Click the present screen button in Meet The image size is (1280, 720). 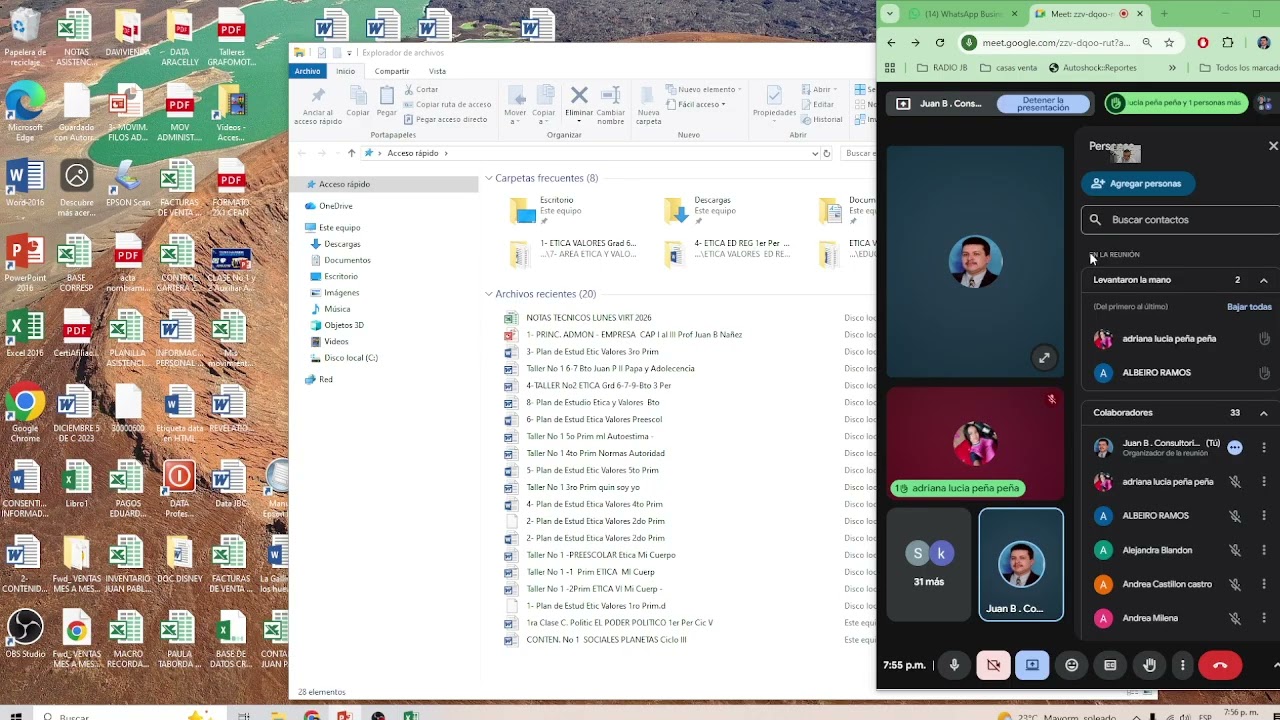tap(1032, 665)
